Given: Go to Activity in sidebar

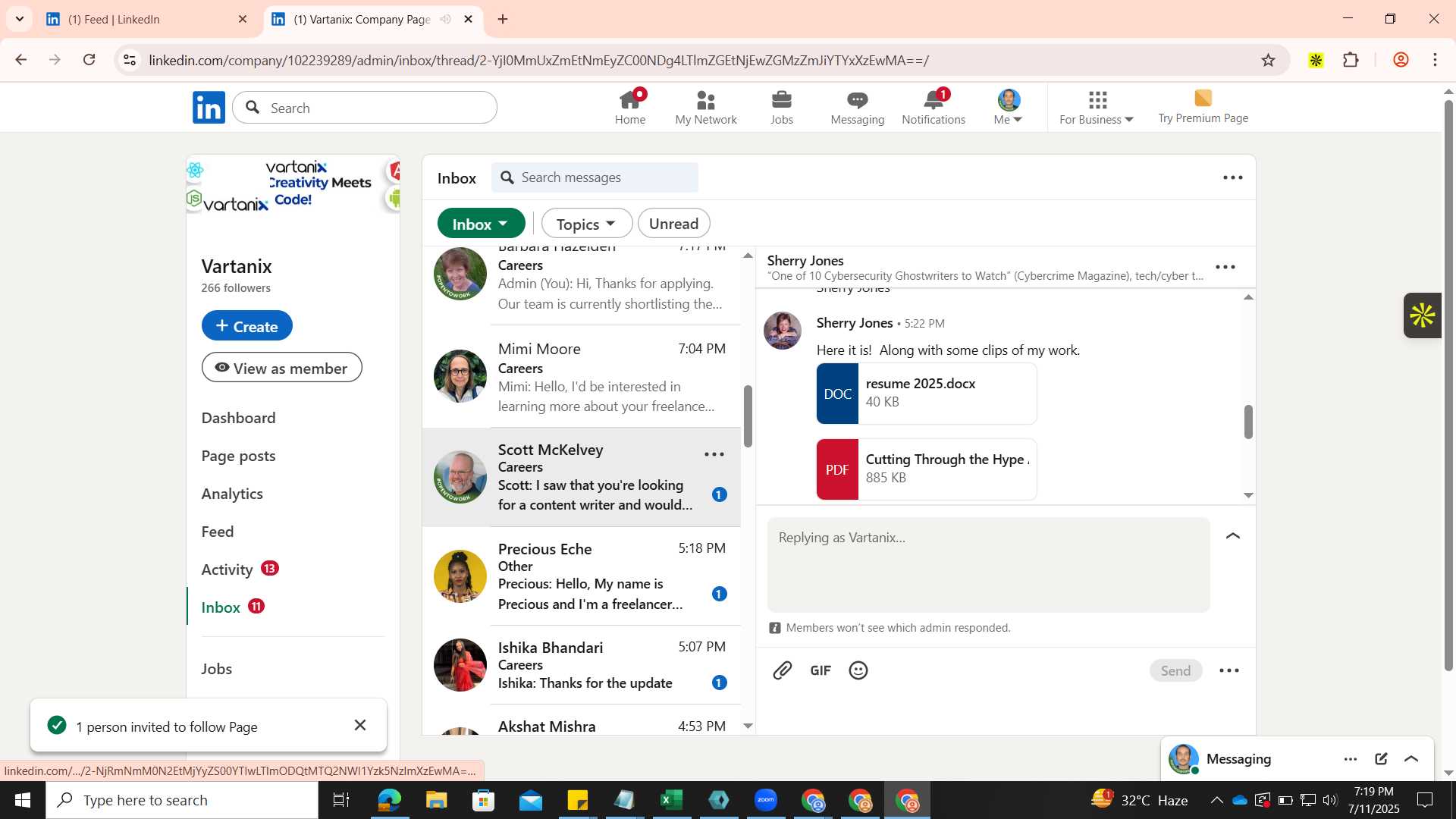Looking at the screenshot, I should [x=227, y=570].
